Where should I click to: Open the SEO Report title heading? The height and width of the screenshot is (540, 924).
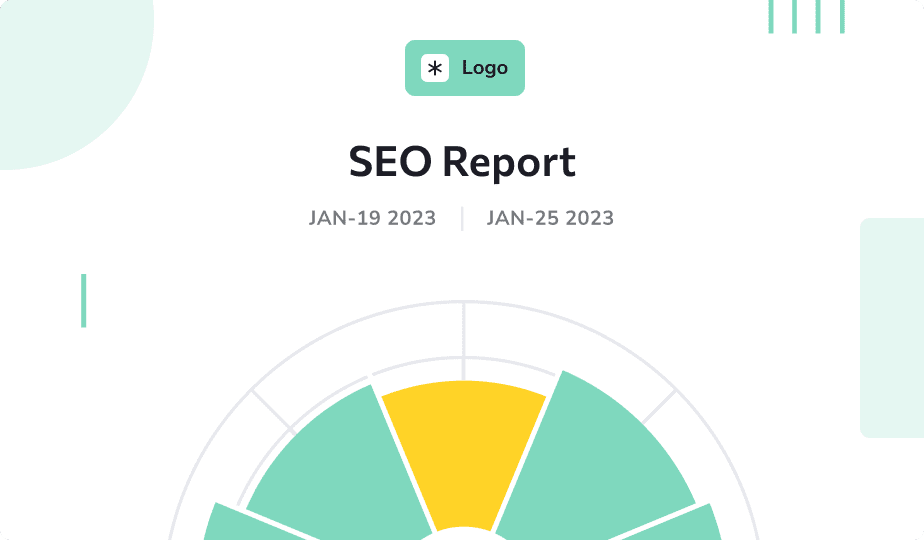[462, 162]
